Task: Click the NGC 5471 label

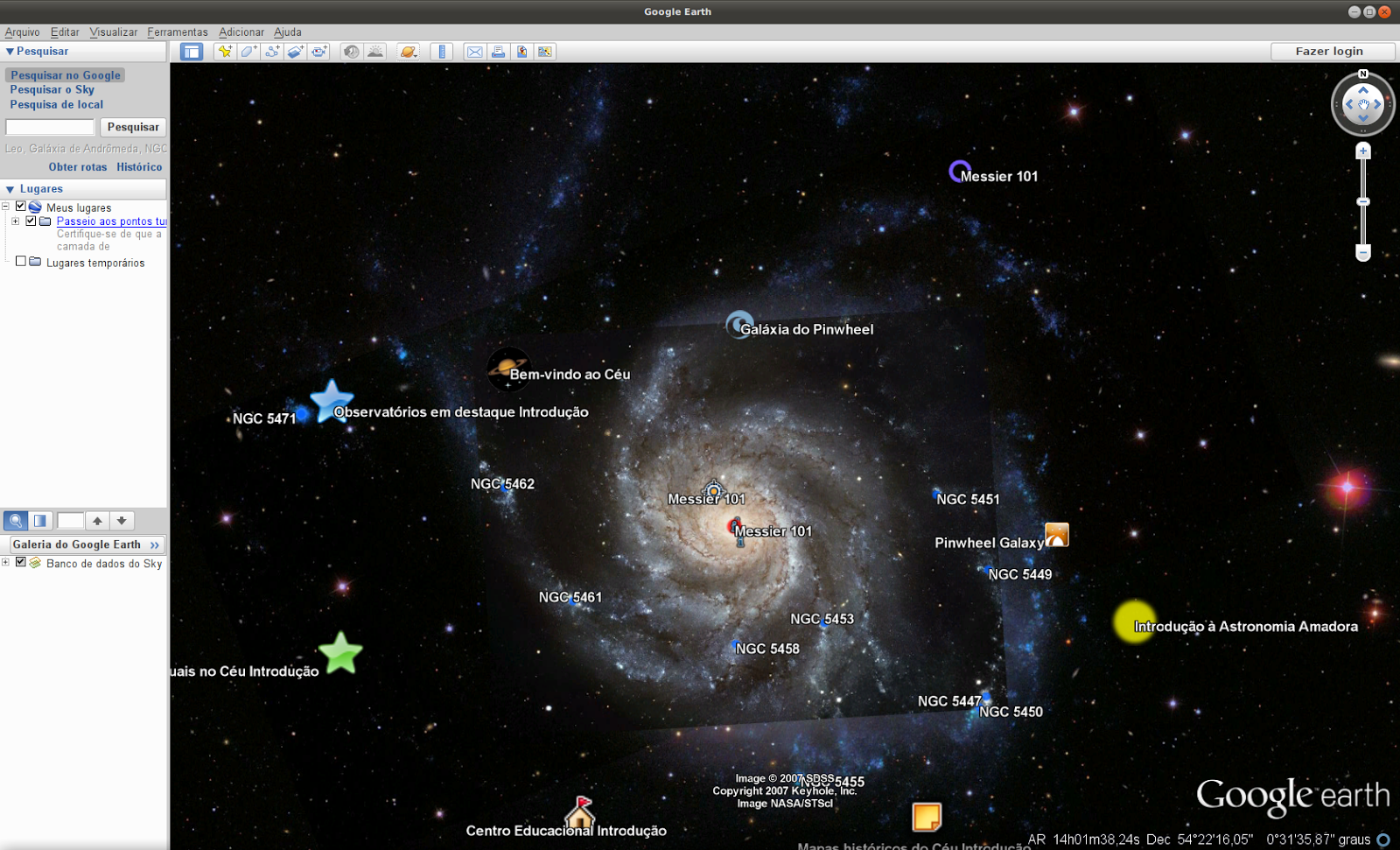Action: [264, 418]
